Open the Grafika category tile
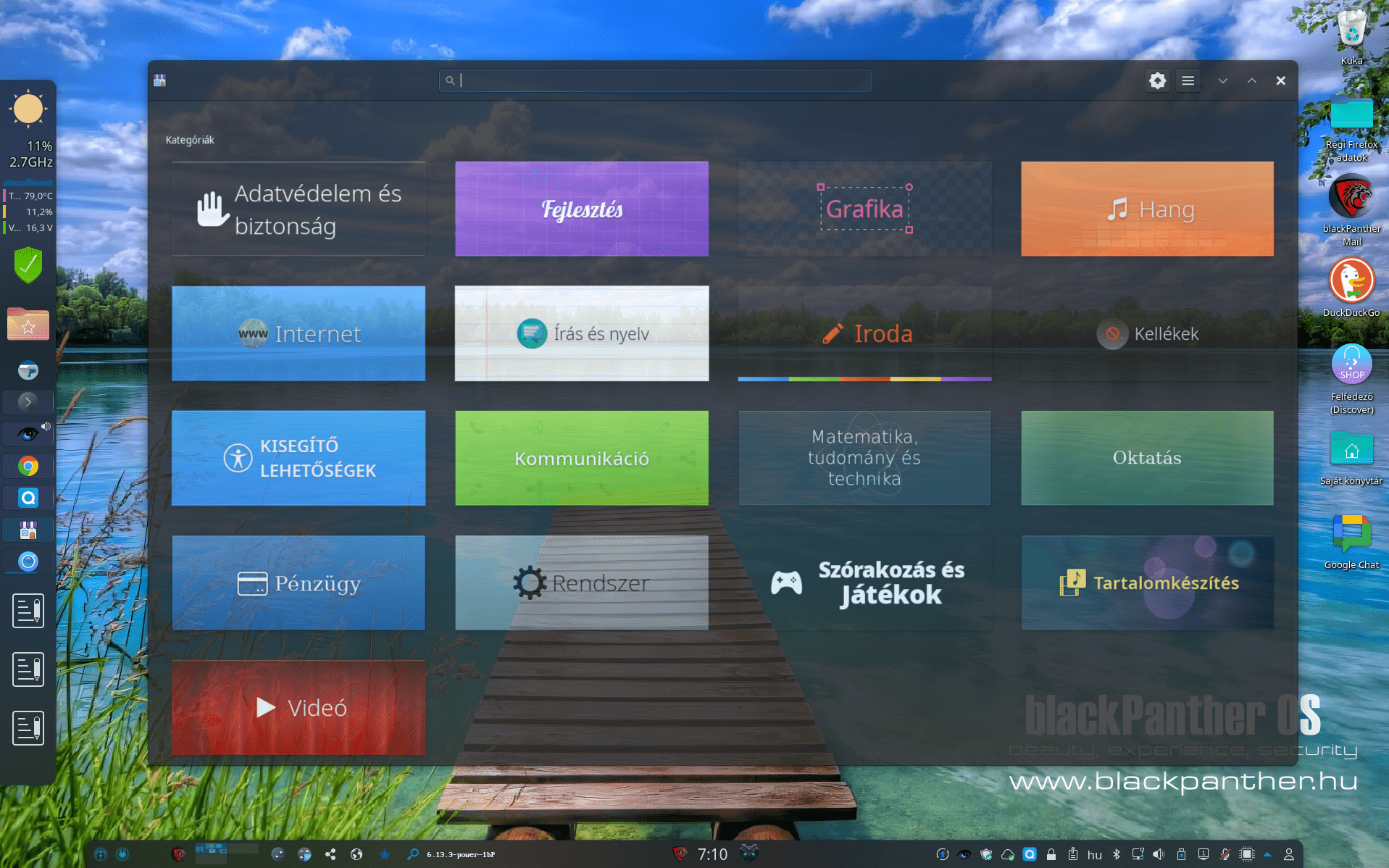Viewport: 1389px width, 868px height. click(864, 209)
